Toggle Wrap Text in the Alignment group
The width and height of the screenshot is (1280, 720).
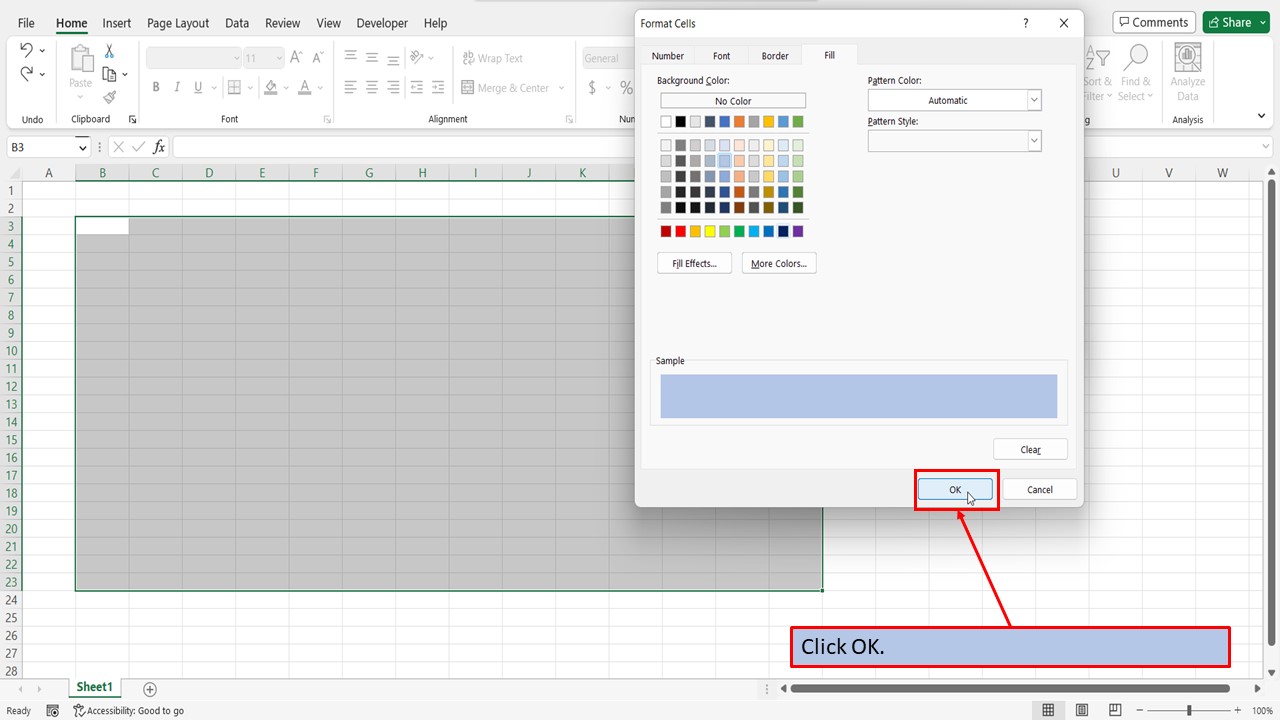pyautogui.click(x=492, y=58)
